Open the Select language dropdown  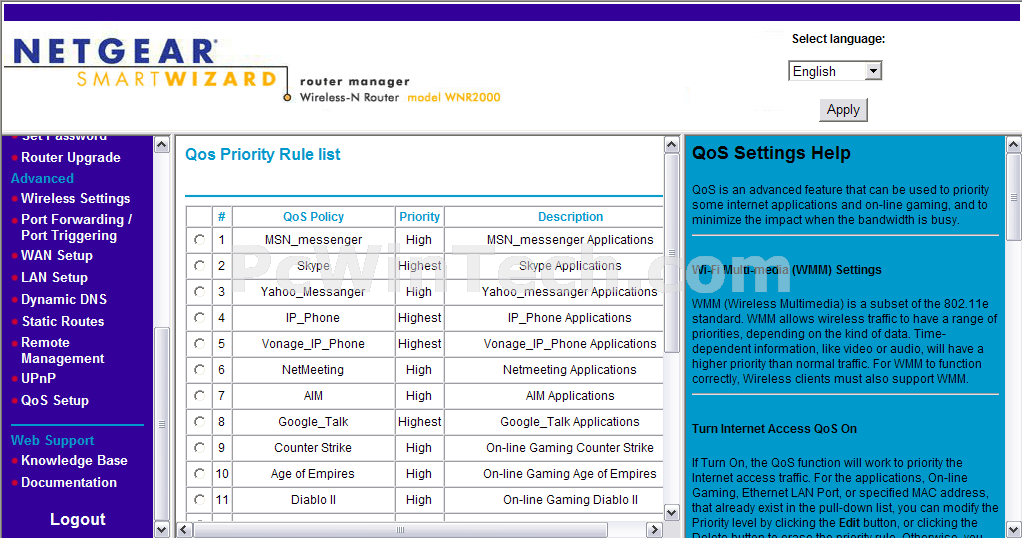tap(835, 71)
